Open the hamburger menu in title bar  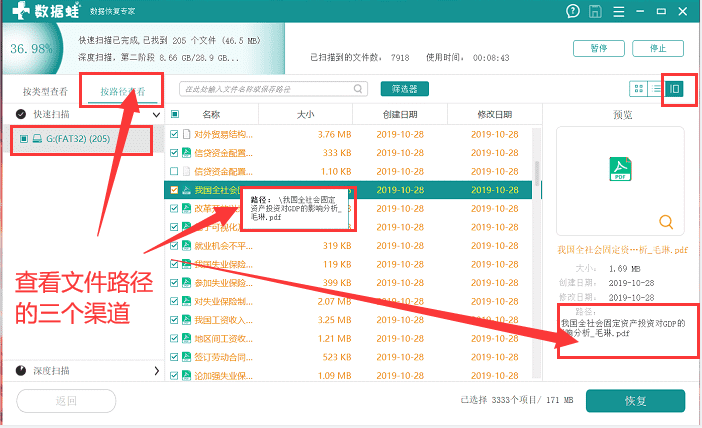coord(619,12)
